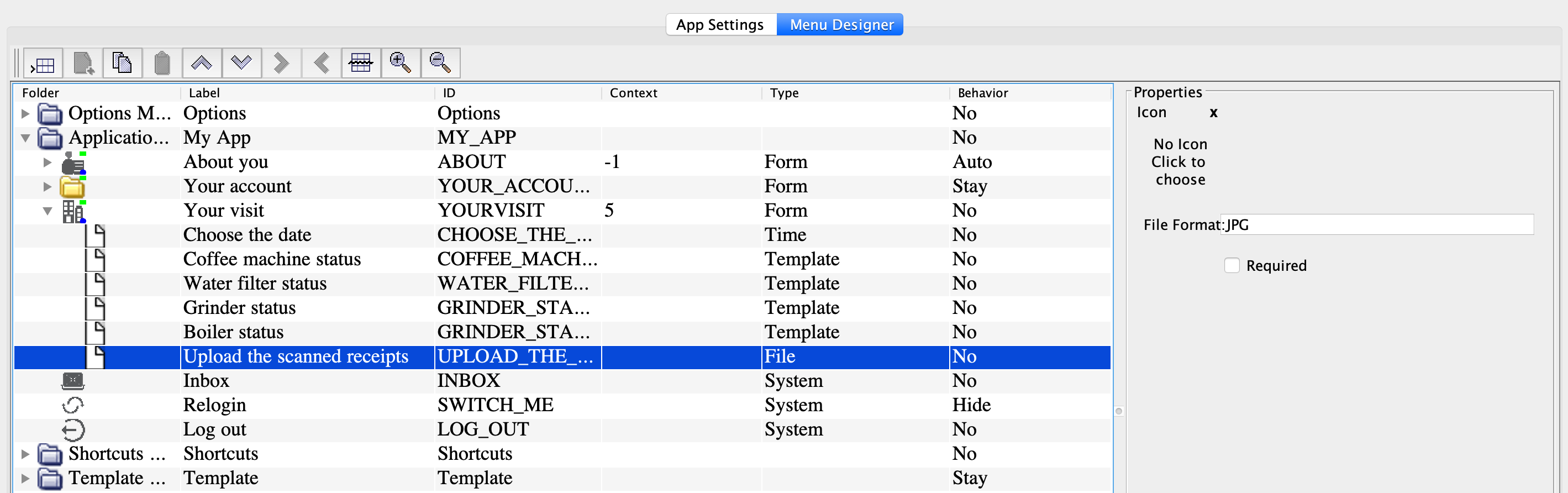The image size is (1568, 493).
Task: Select the Menu Designer tab
Action: point(841,24)
